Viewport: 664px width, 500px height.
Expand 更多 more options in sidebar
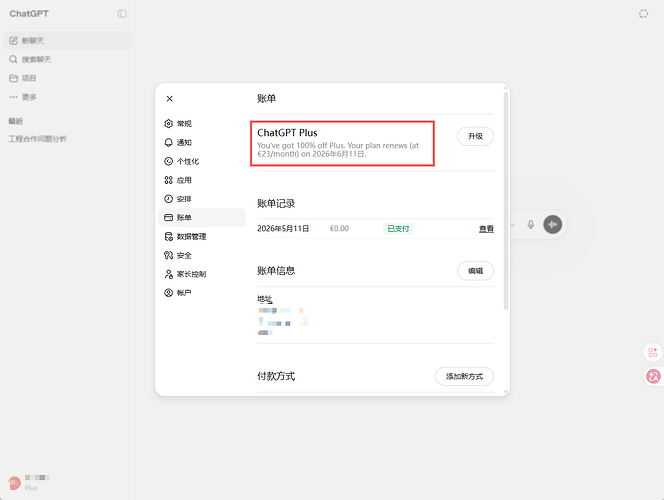(x=68, y=97)
